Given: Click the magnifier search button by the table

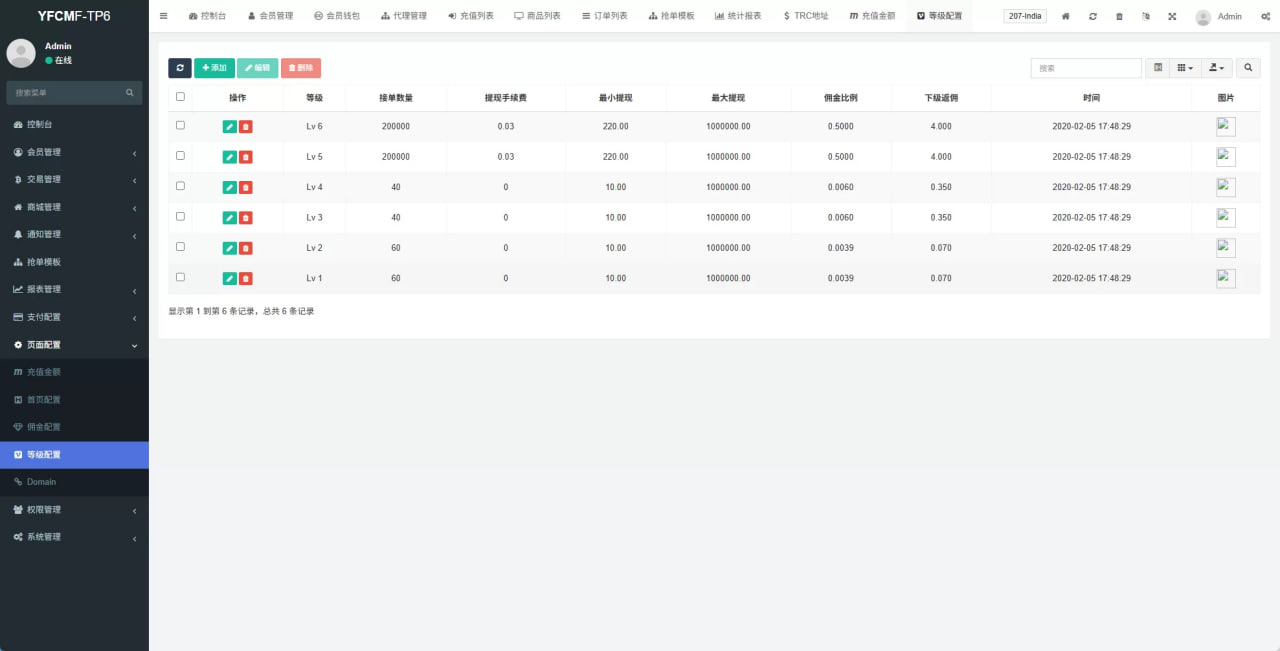Looking at the screenshot, I should click(1248, 68).
